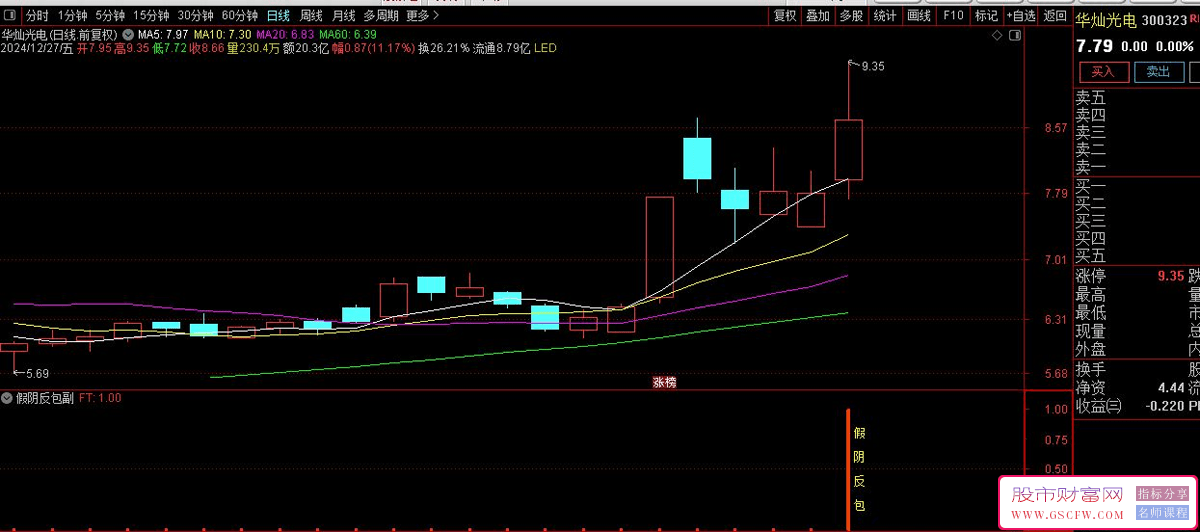Click the LED sector tag

[545, 48]
